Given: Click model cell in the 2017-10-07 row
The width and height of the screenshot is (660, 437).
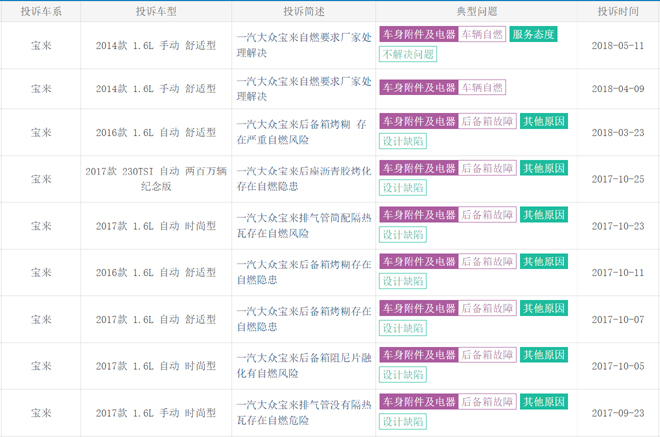Looking at the screenshot, I should click(156, 320).
